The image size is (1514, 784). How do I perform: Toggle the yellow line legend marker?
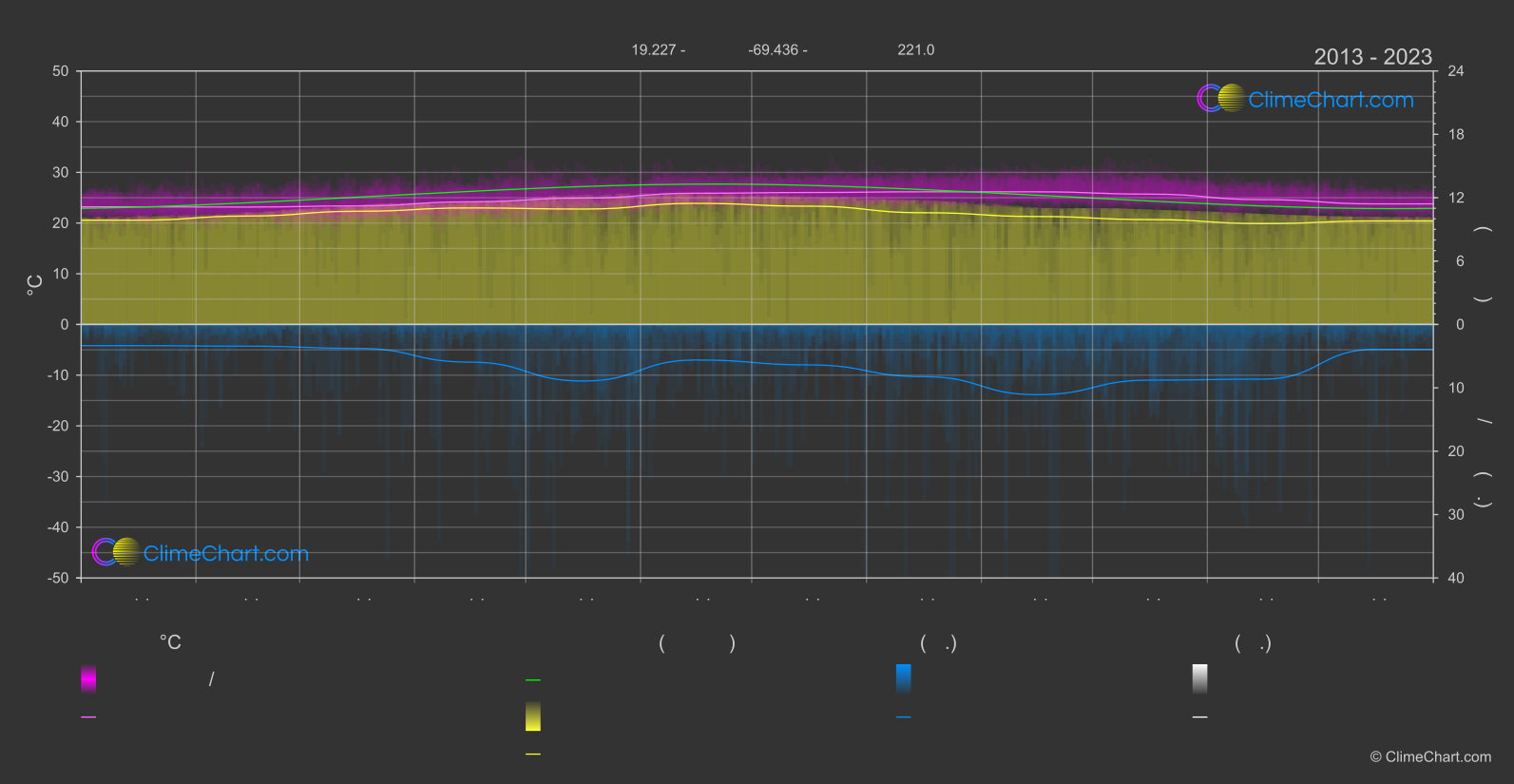(533, 755)
